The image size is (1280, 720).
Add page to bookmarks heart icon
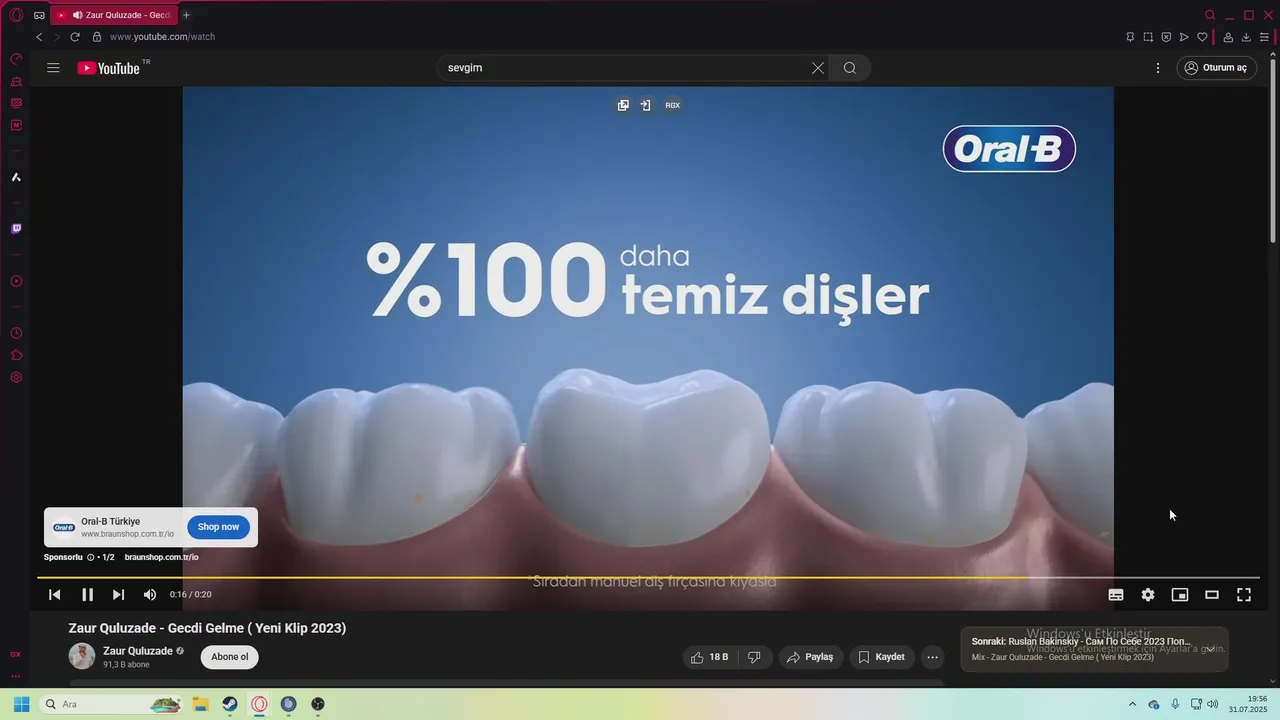pos(1202,37)
